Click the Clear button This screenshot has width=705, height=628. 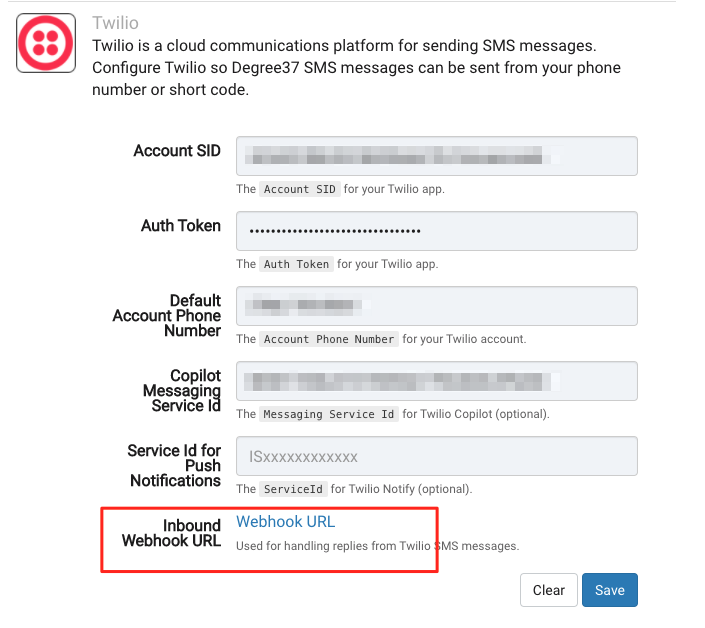[549, 590]
